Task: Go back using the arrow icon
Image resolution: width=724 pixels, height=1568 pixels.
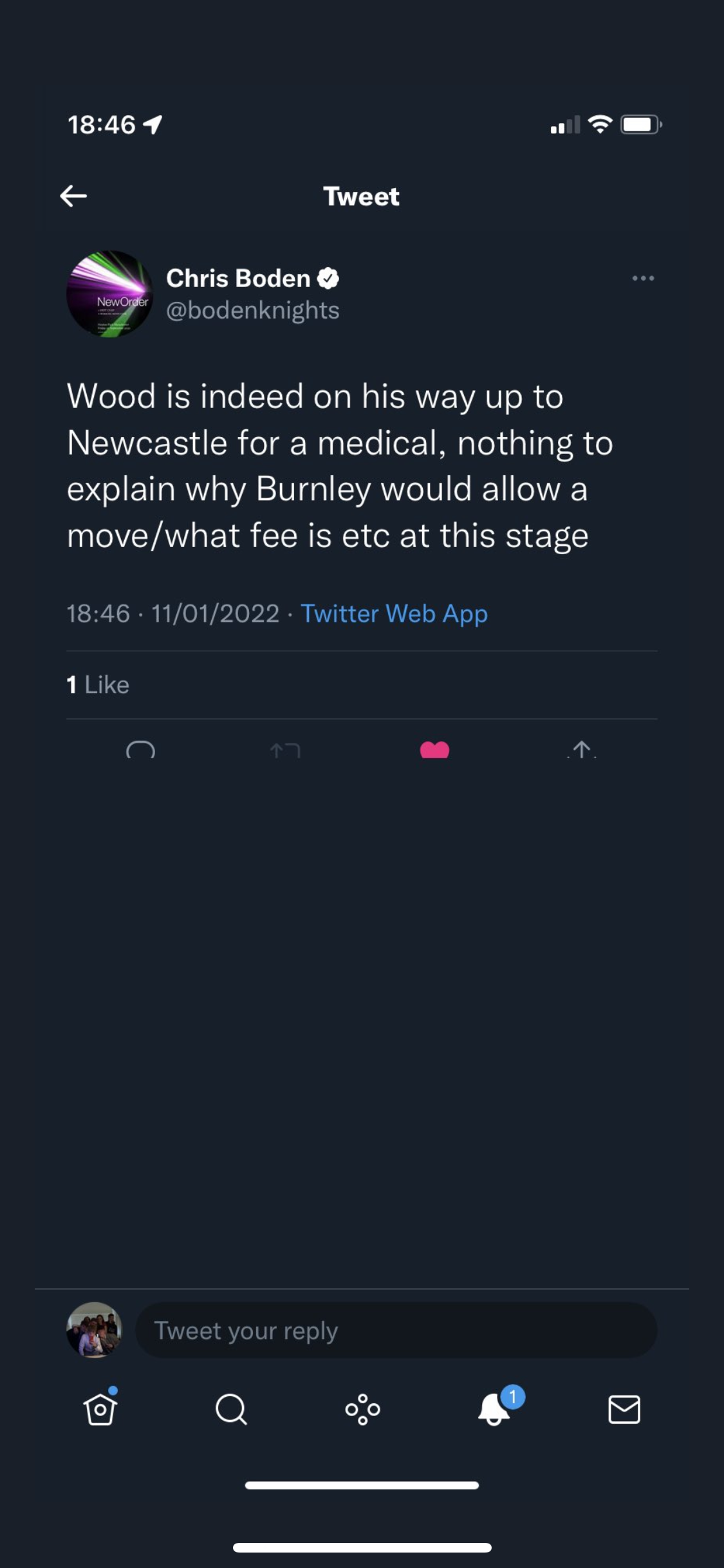Action: pyautogui.click(x=73, y=196)
